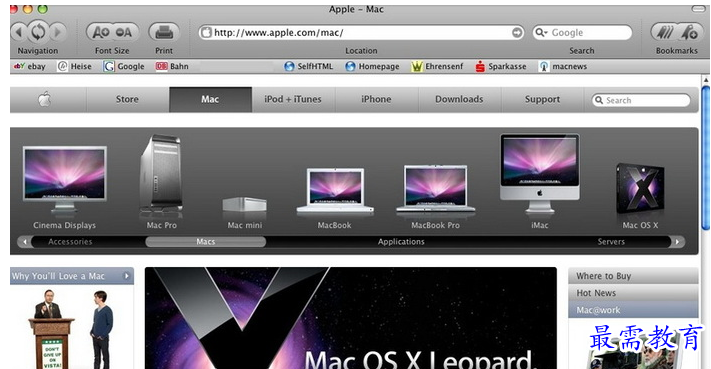Open the iPod + iTunes tab
711x369 pixels.
[x=293, y=99]
